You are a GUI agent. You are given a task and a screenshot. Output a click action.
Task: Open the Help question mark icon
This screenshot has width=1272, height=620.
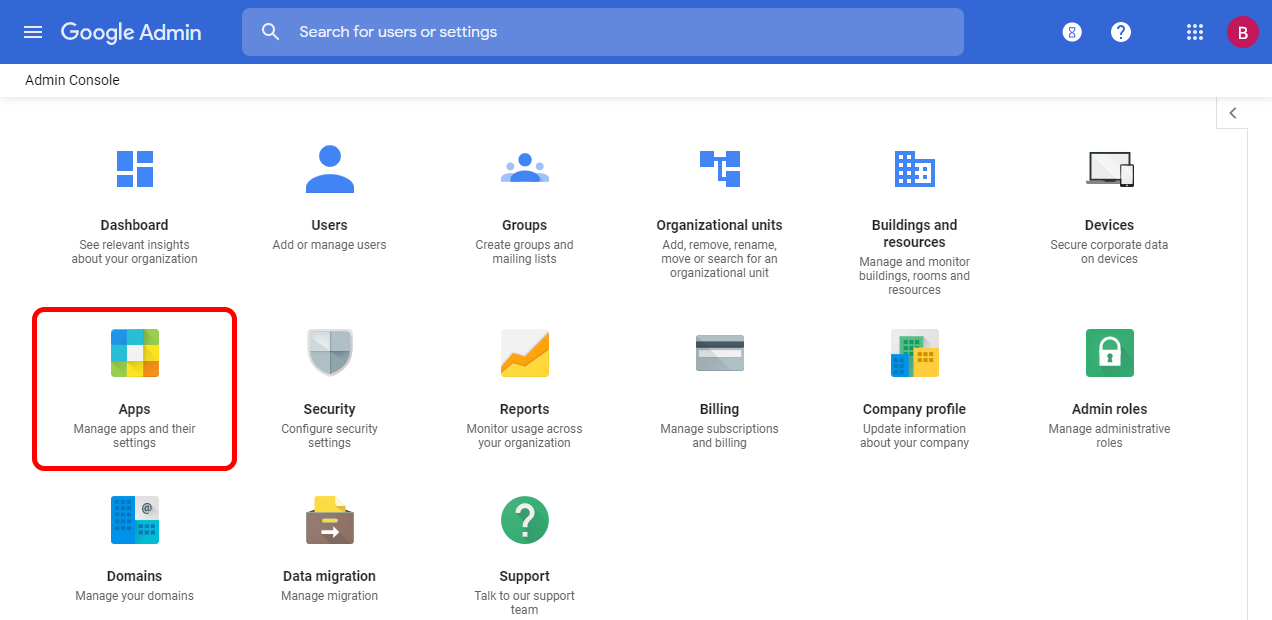tap(1121, 32)
